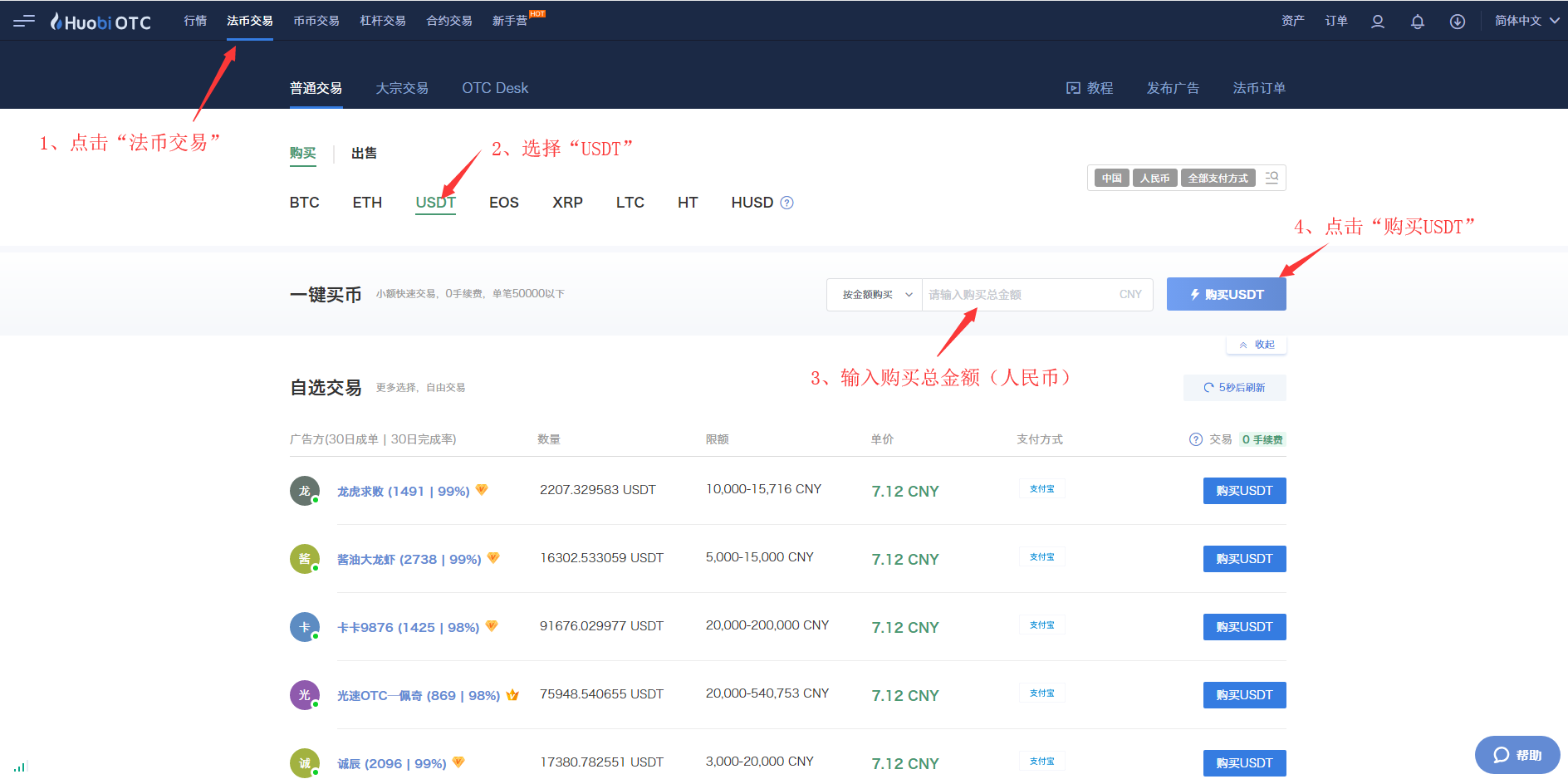Open the 资产 assets link
Viewport: 1568px width, 779px height.
click(x=1293, y=21)
